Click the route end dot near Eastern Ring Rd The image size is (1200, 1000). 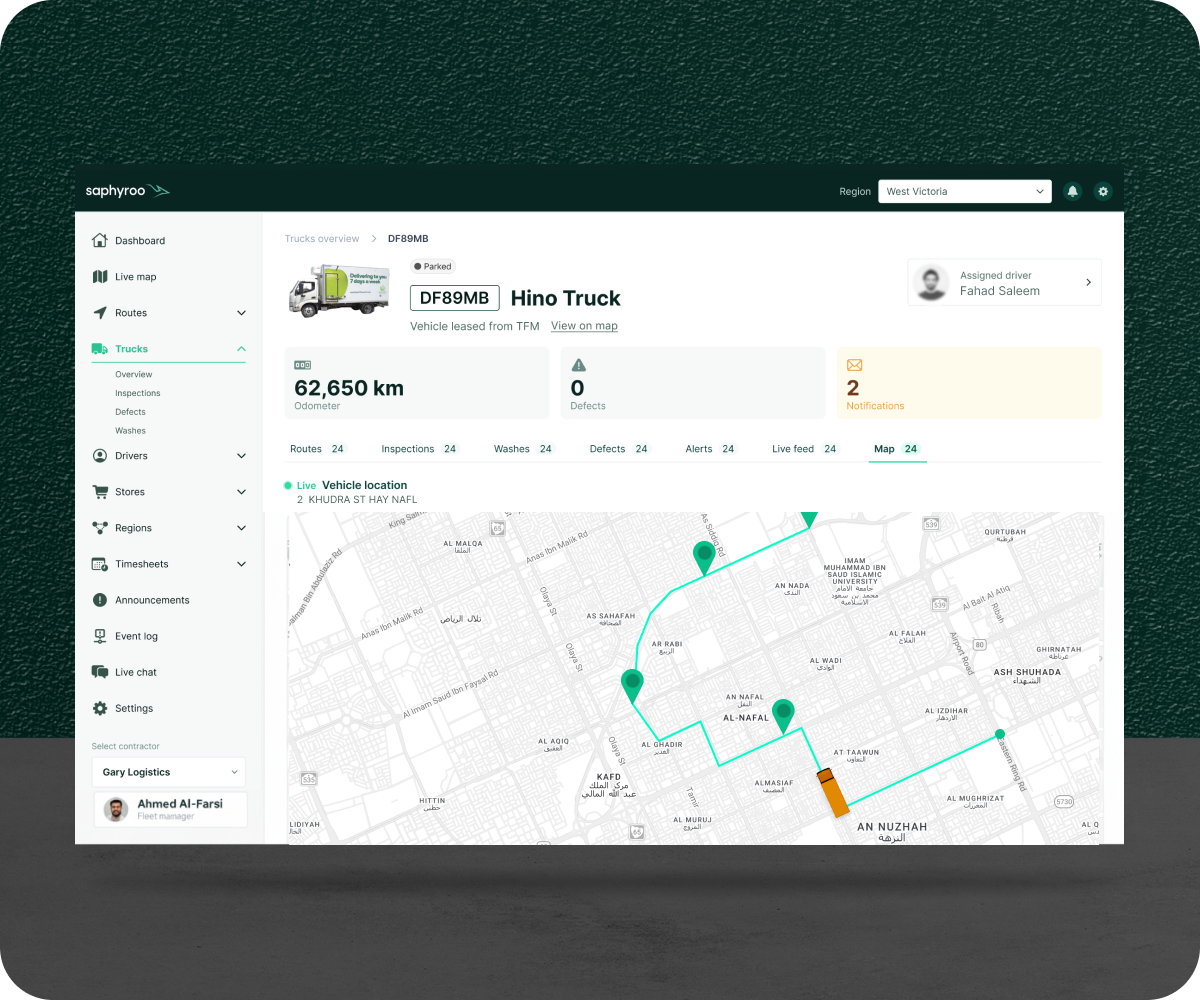[999, 735]
